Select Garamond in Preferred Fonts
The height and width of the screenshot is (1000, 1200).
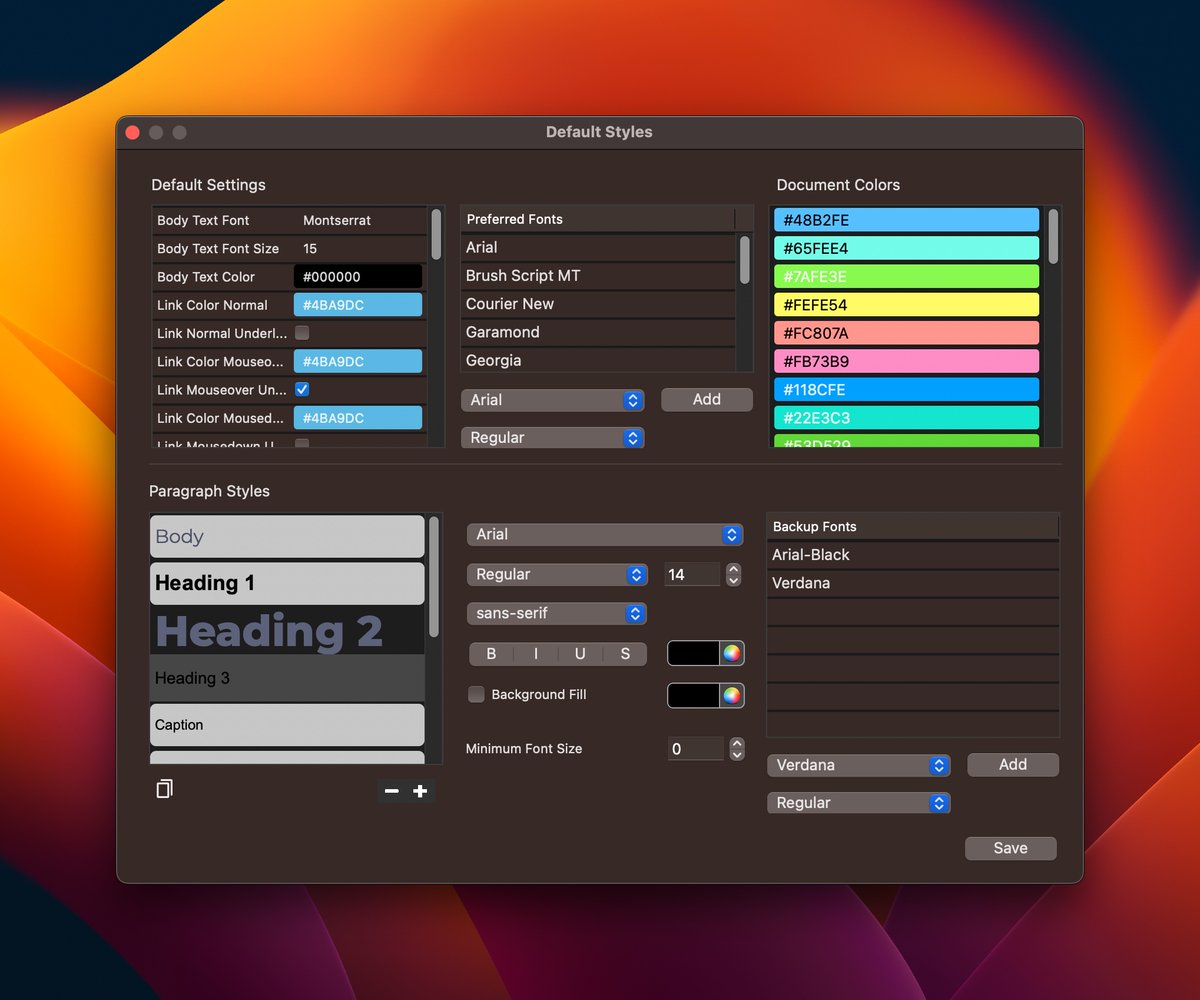pyautogui.click(x=598, y=332)
